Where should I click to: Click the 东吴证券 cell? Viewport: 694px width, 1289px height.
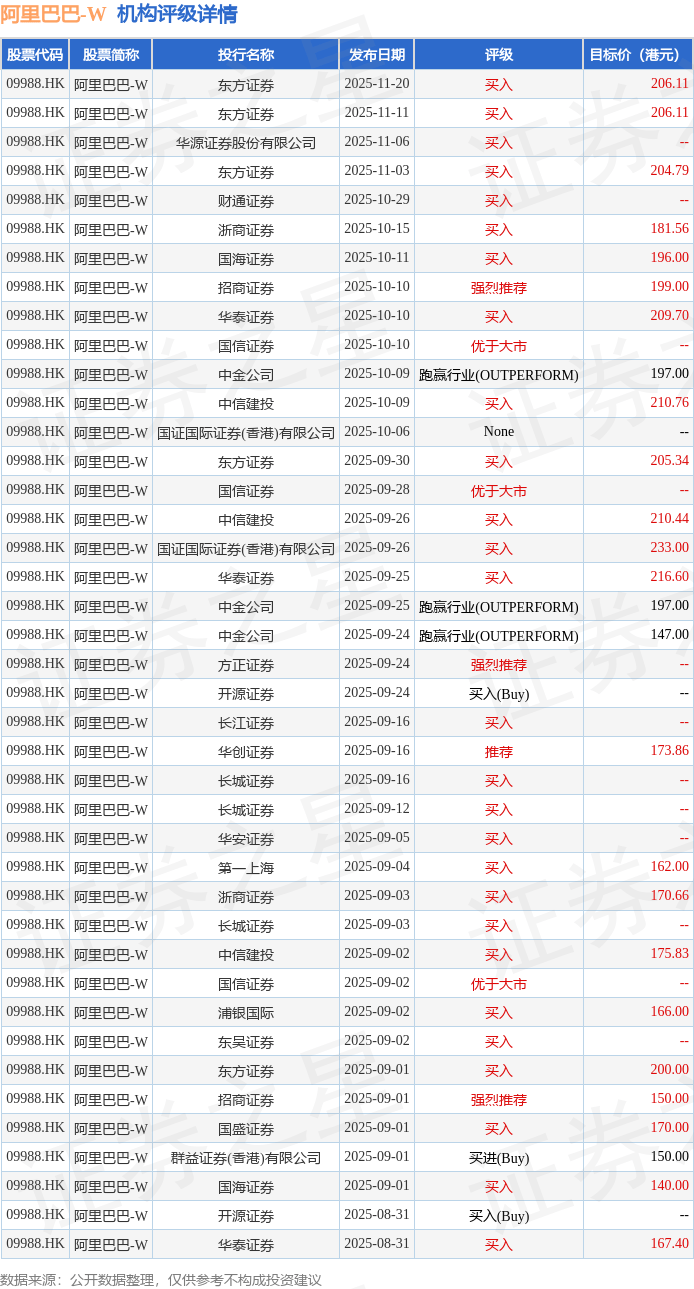(x=246, y=1041)
